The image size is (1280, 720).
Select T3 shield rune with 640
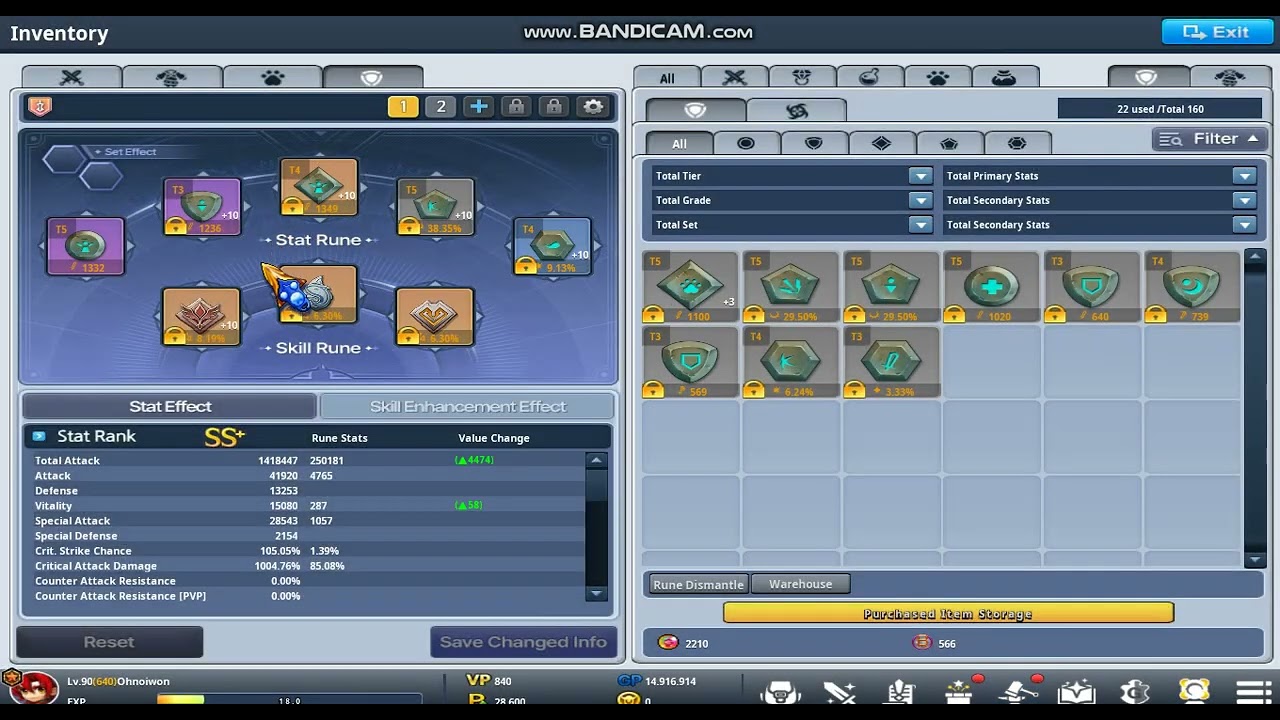(x=1091, y=287)
